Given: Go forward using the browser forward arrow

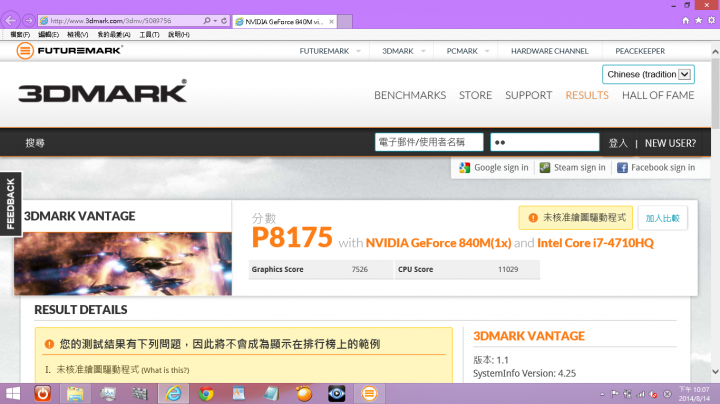Looking at the screenshot, I should 28,21.
